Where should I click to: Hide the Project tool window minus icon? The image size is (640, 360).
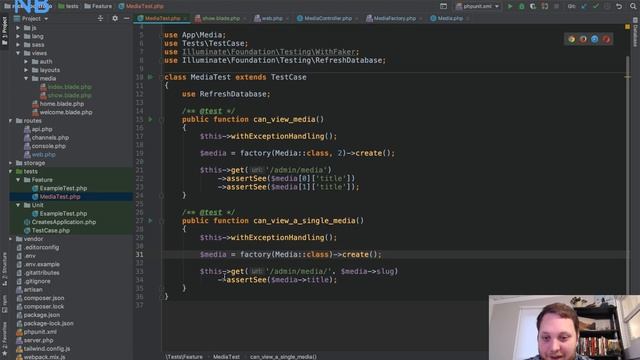tap(127, 18)
